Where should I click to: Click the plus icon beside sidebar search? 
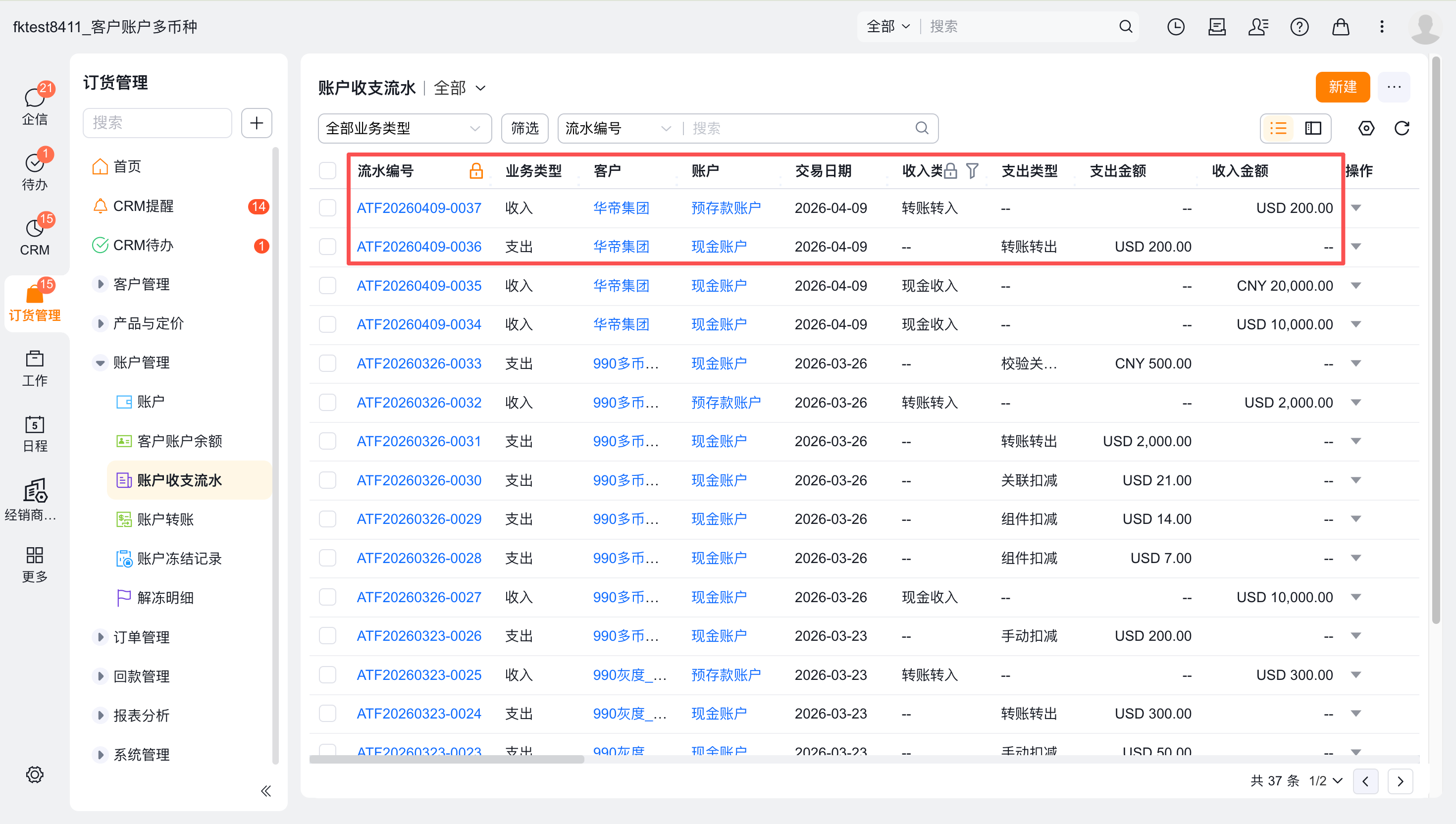coord(257,123)
